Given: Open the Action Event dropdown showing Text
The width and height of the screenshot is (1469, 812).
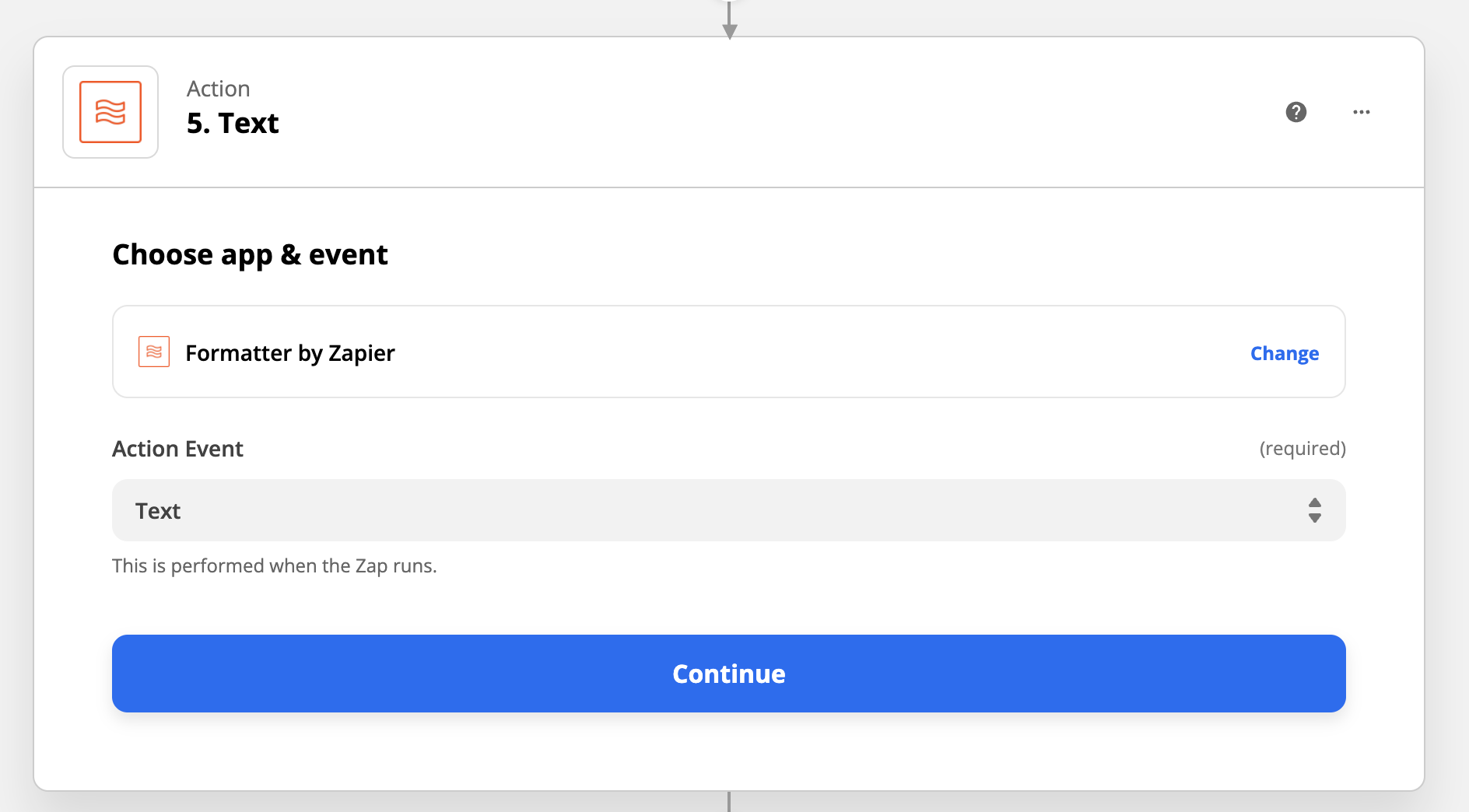Looking at the screenshot, I should (x=729, y=510).
